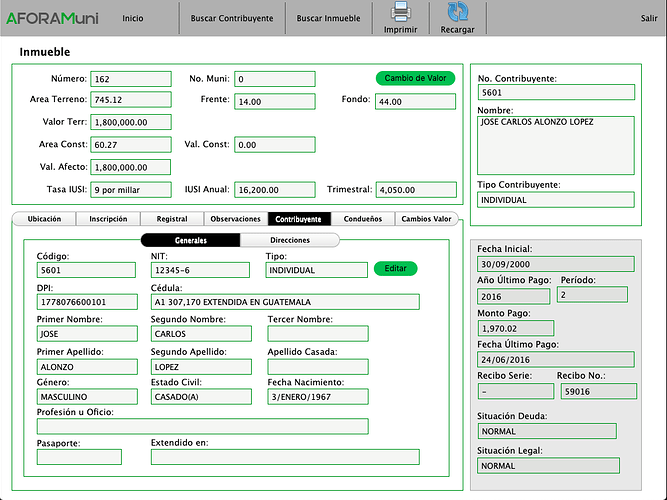Screen dimensions: 667x500
Task: Click the Frente field 14.00
Action: (275, 102)
